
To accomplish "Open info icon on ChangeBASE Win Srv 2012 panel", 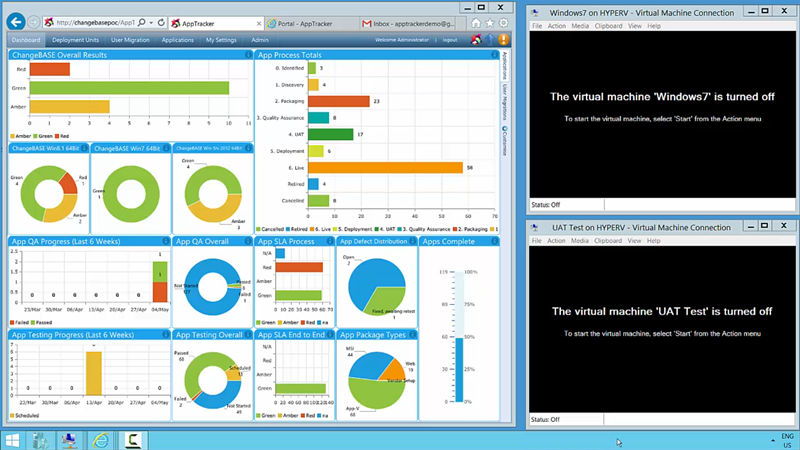I will [248, 148].
